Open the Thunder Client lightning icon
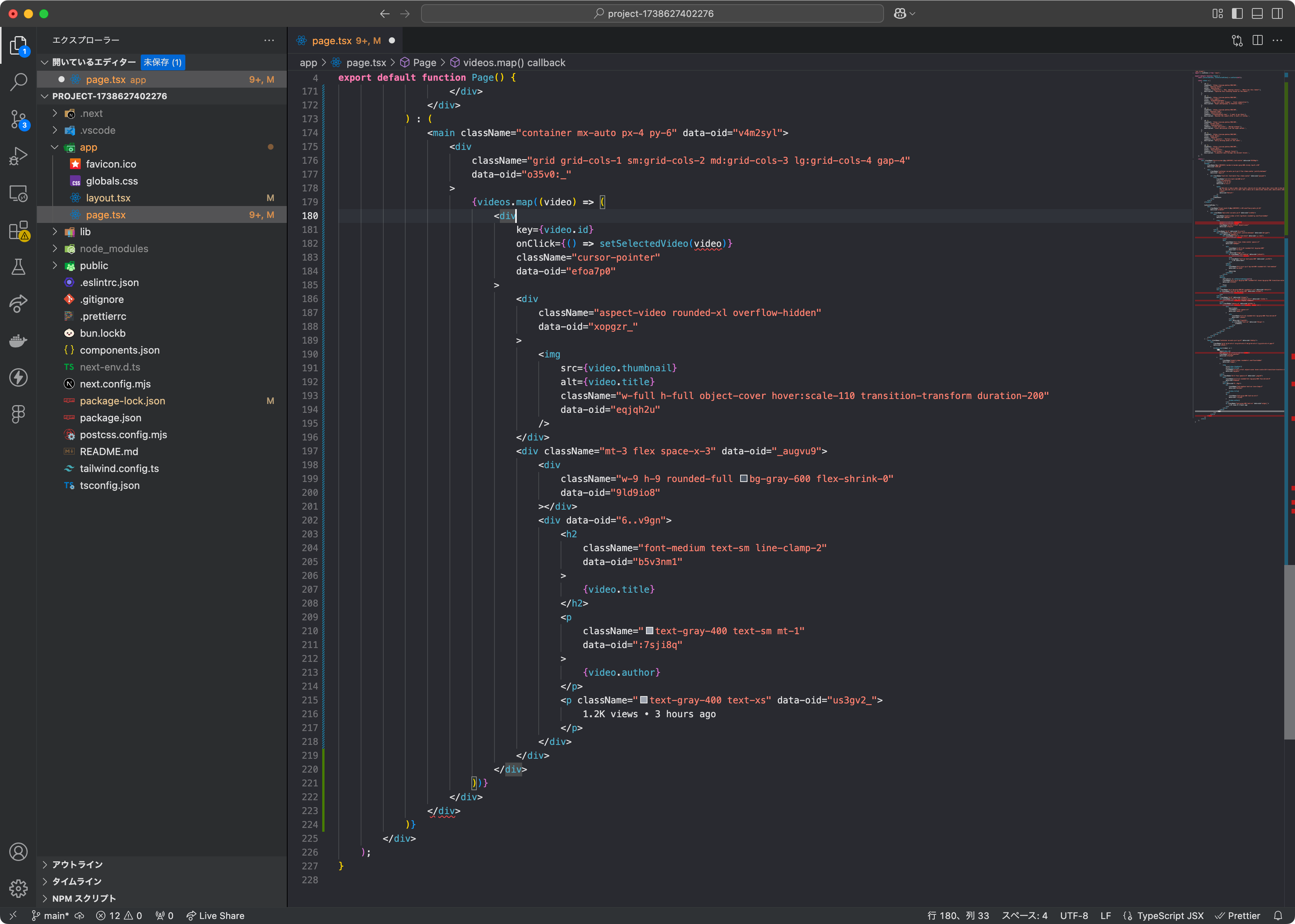Screen dimensions: 1295x924 click(x=18, y=377)
